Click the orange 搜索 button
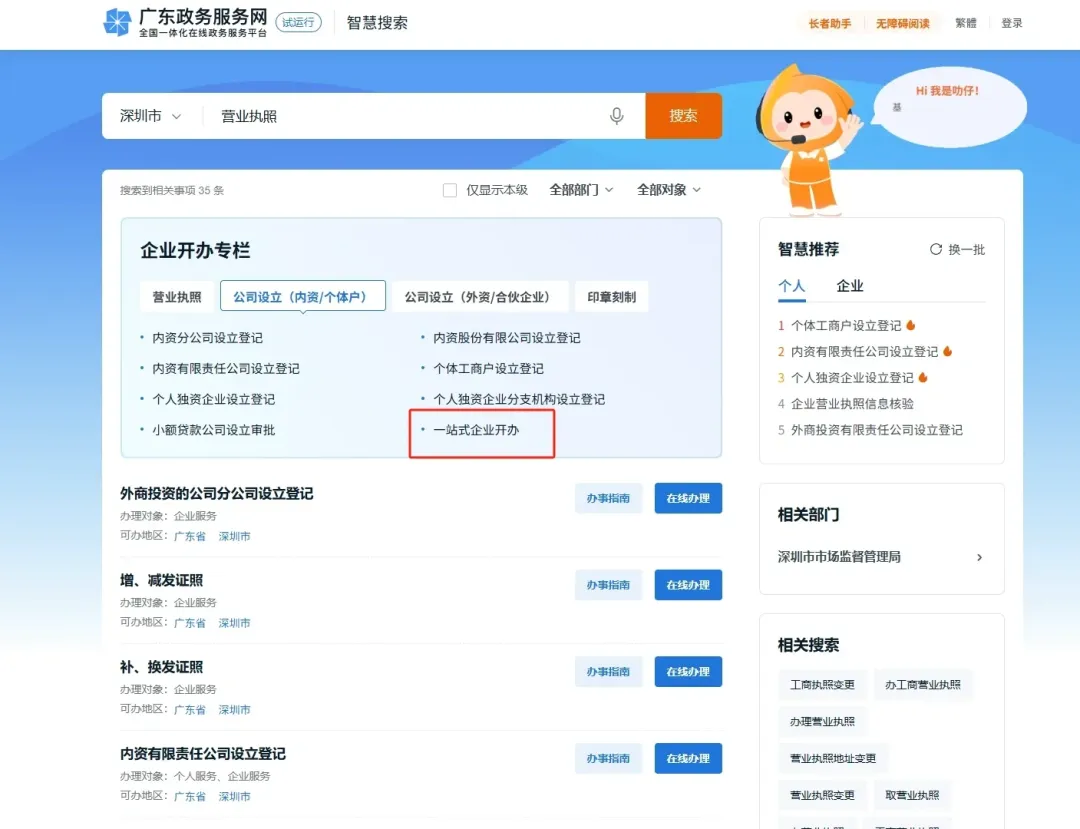1080x829 pixels. click(683, 115)
